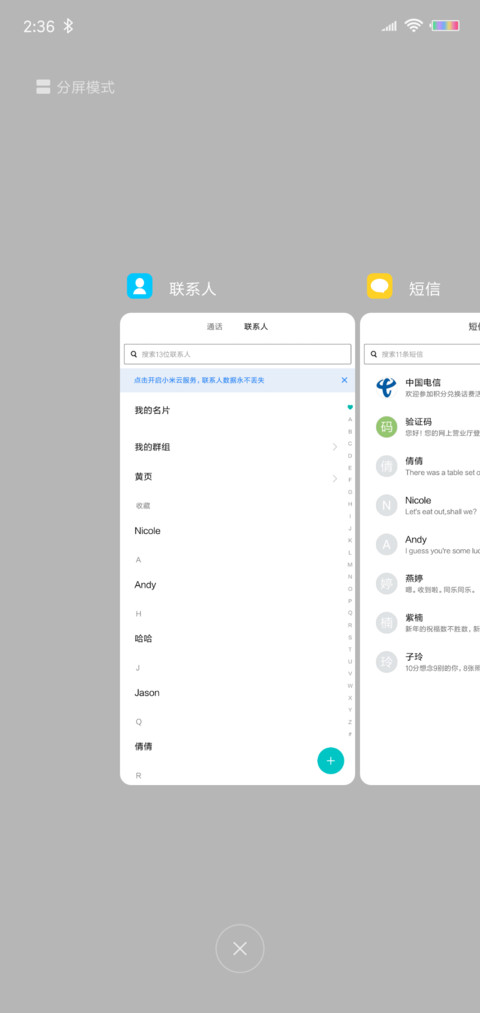Image resolution: width=480 pixels, height=1013 pixels.
Task: Tap the contacts search magnifier icon
Action: [134, 354]
